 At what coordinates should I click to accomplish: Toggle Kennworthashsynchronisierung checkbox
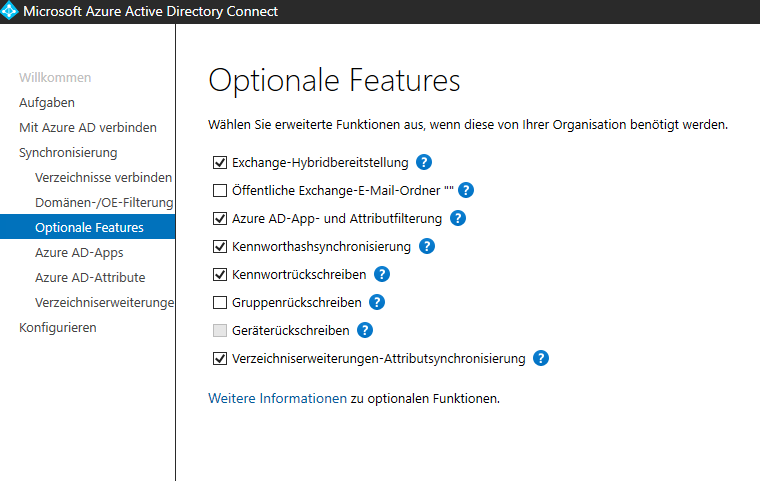pos(220,247)
